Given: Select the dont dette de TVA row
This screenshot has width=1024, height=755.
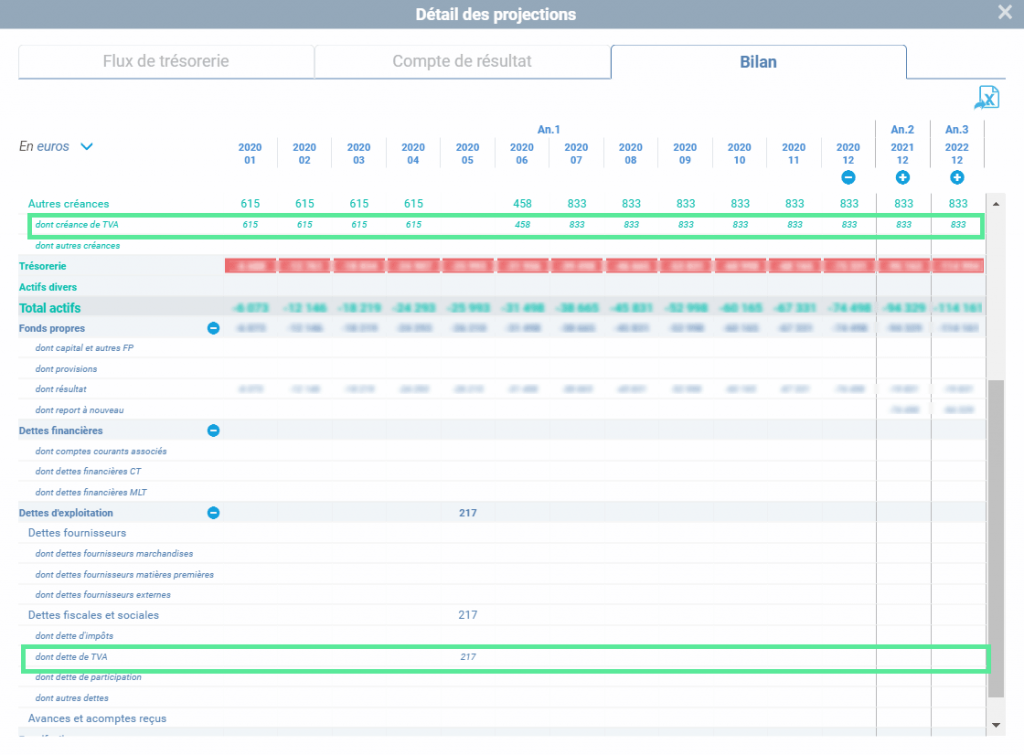Looking at the screenshot, I should tap(506, 658).
